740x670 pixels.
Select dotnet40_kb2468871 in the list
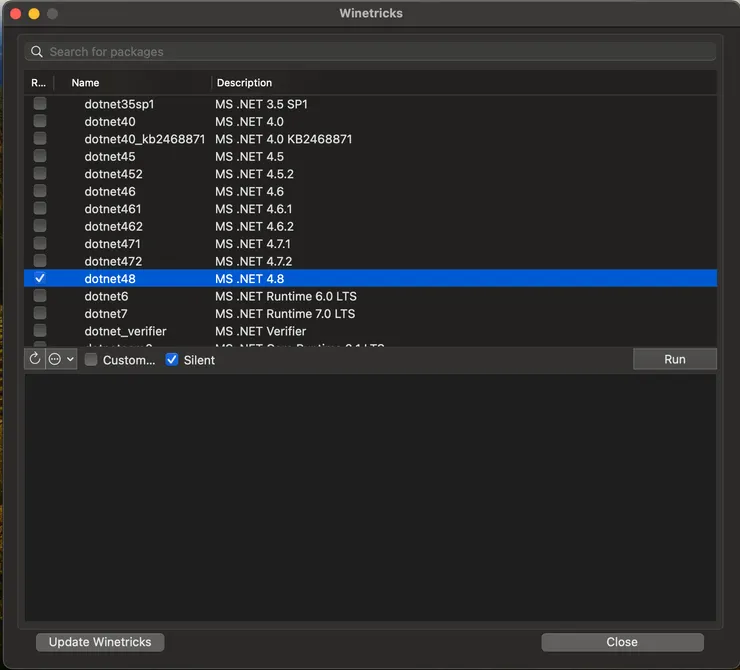[145, 139]
